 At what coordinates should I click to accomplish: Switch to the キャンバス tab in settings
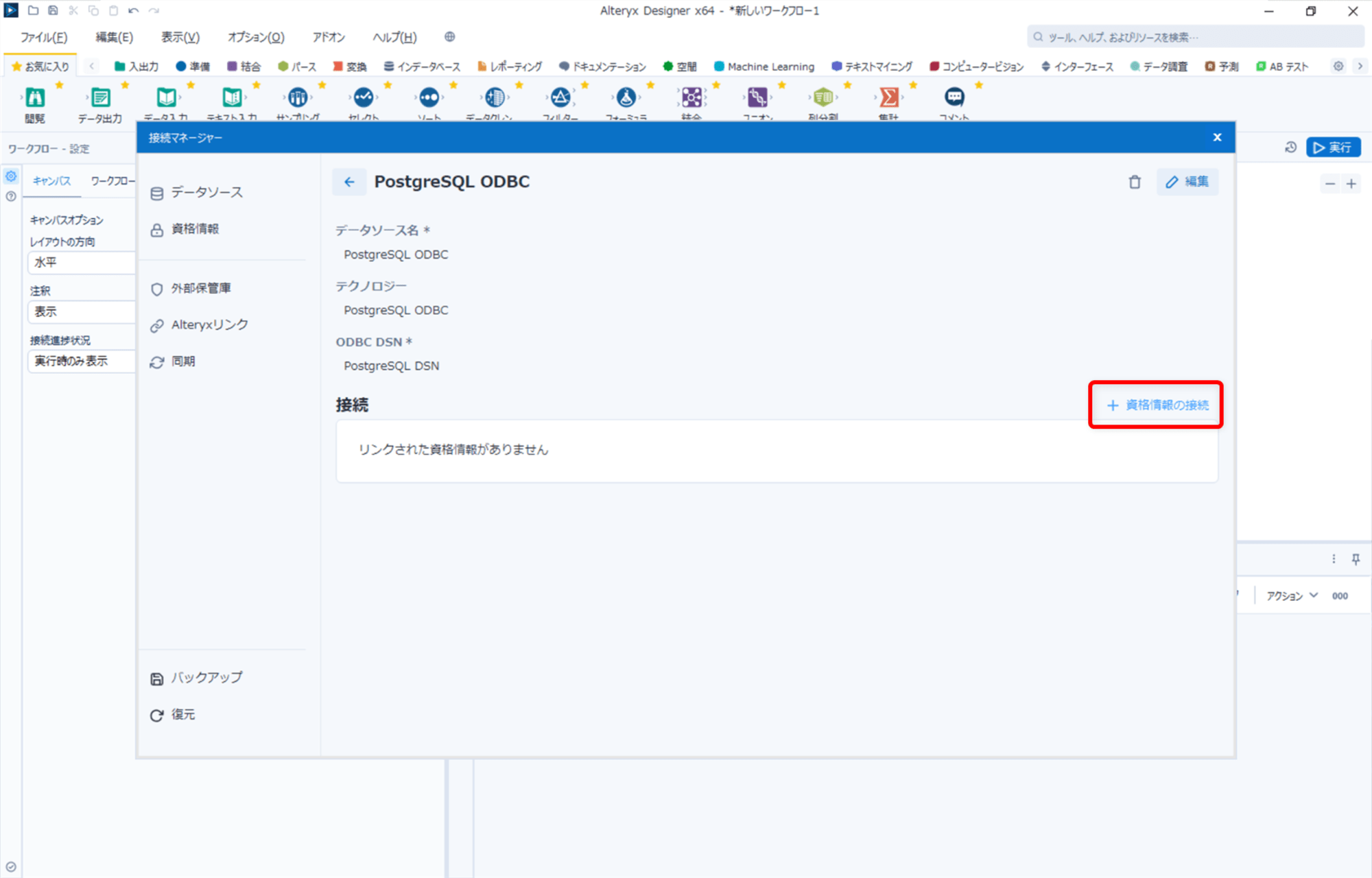pos(51,181)
